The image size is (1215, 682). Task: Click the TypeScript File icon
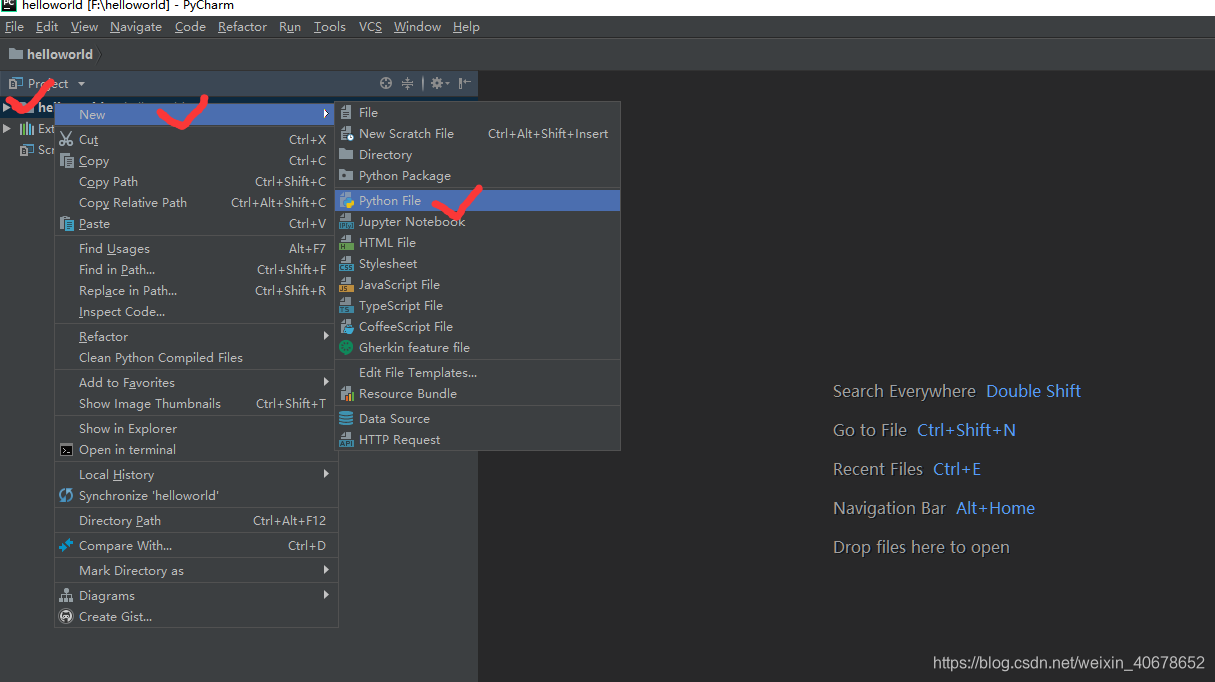click(346, 306)
